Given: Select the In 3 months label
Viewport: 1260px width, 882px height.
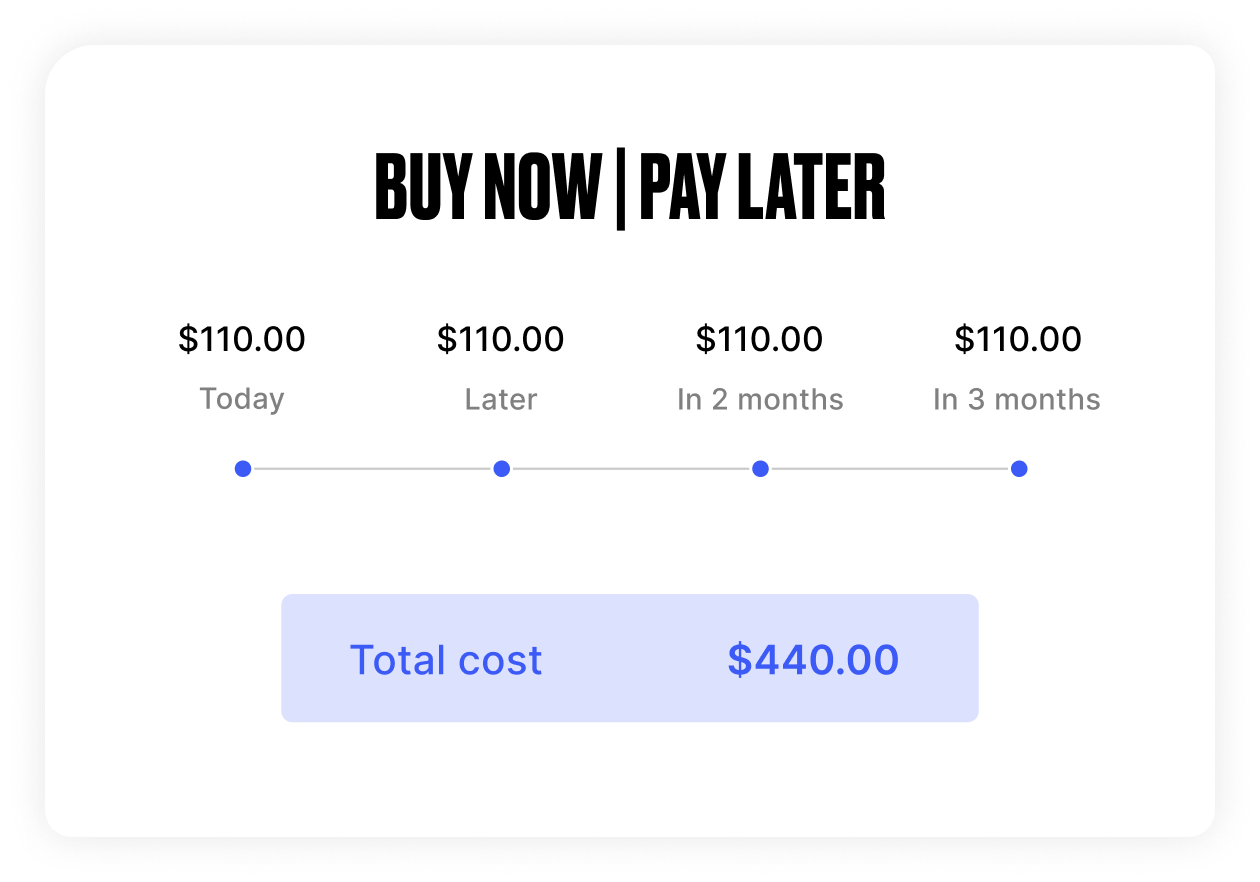Looking at the screenshot, I should pyautogui.click(x=1017, y=400).
